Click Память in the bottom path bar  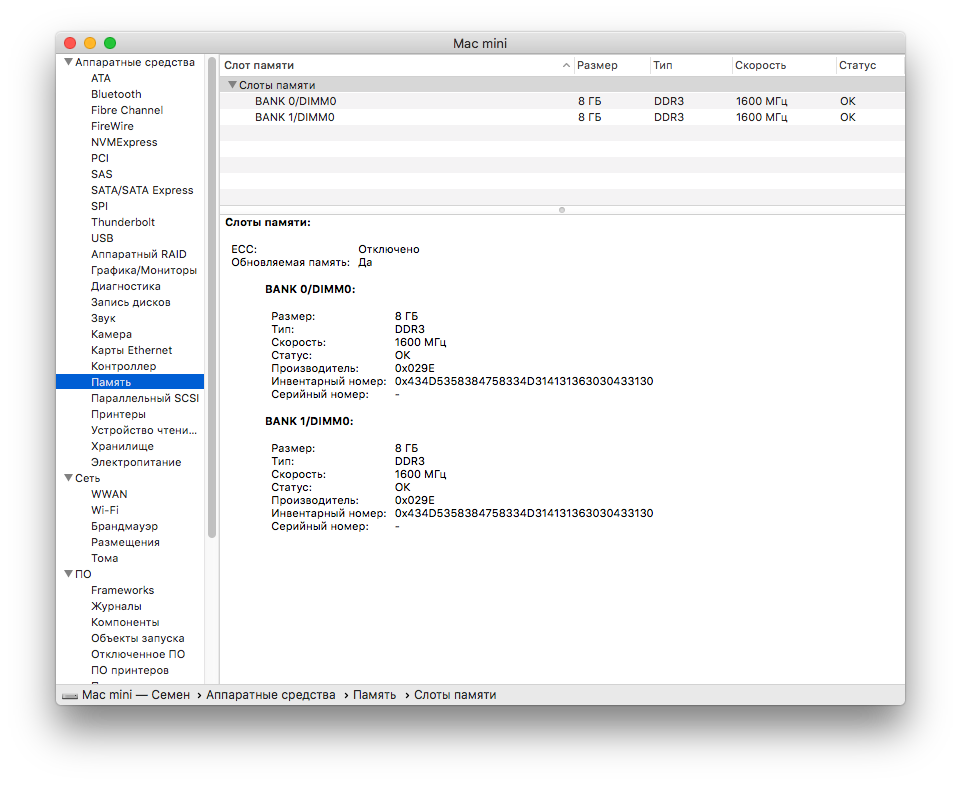click(374, 695)
